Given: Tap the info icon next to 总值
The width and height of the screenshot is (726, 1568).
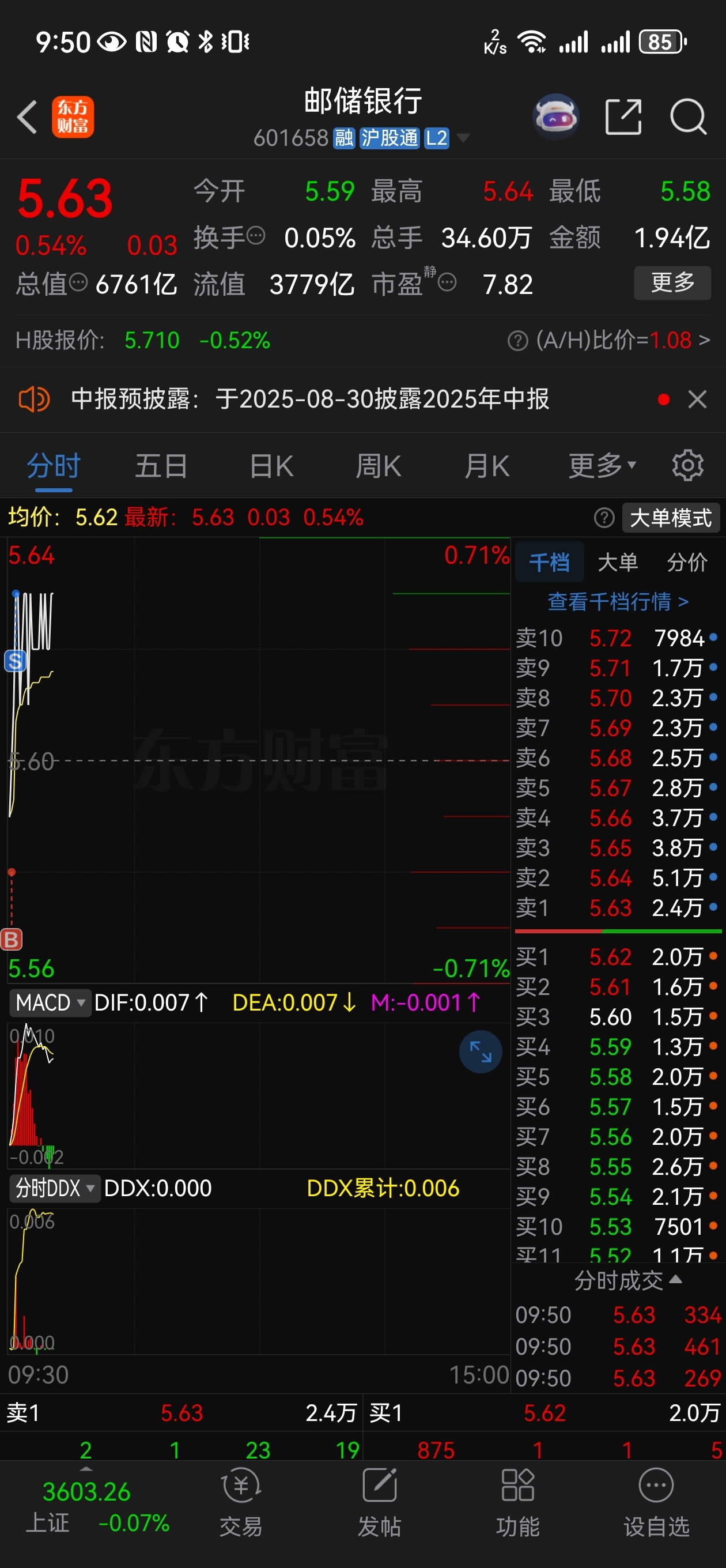Looking at the screenshot, I should pos(78,282).
